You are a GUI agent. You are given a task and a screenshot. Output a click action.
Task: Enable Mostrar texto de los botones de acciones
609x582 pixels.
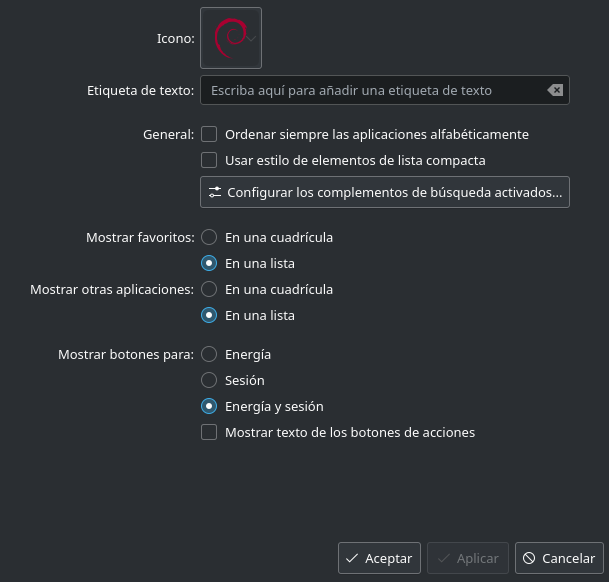[209, 433]
